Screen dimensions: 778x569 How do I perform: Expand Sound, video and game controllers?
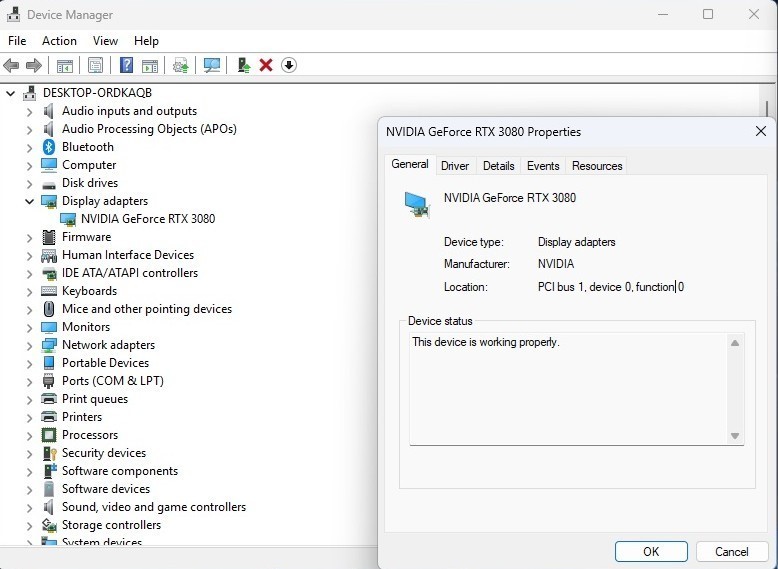[x=30, y=507]
